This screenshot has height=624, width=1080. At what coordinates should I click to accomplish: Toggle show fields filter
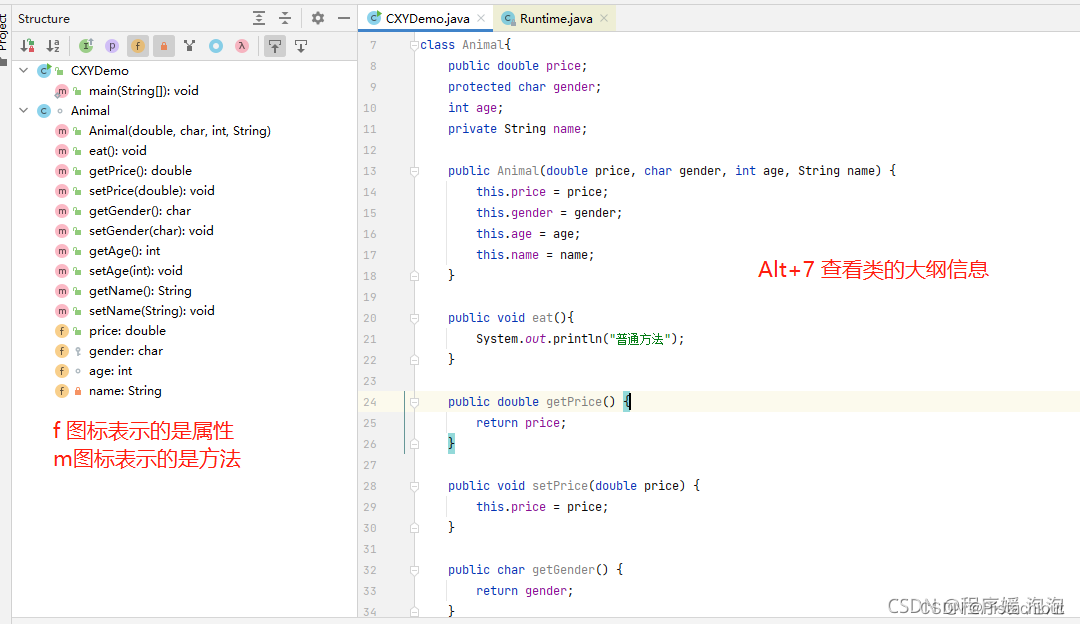pos(138,46)
